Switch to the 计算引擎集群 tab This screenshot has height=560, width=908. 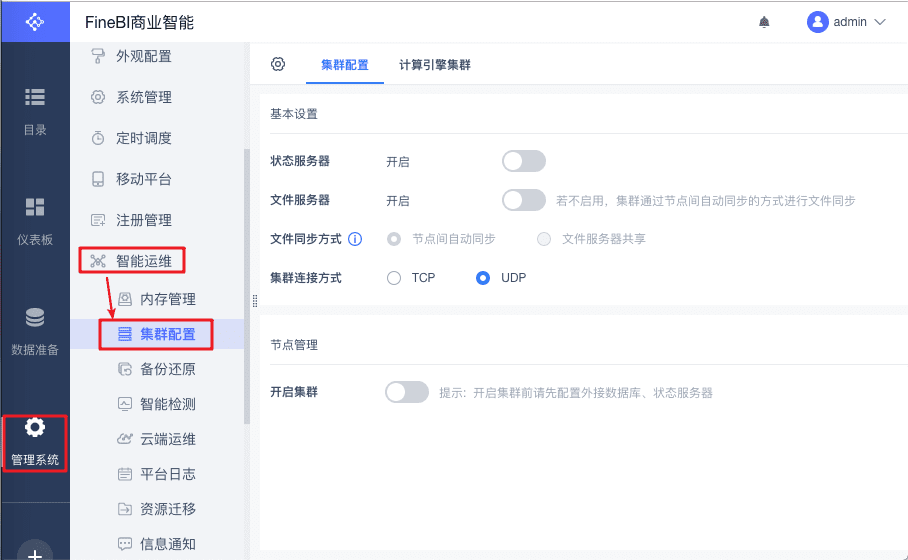point(434,65)
